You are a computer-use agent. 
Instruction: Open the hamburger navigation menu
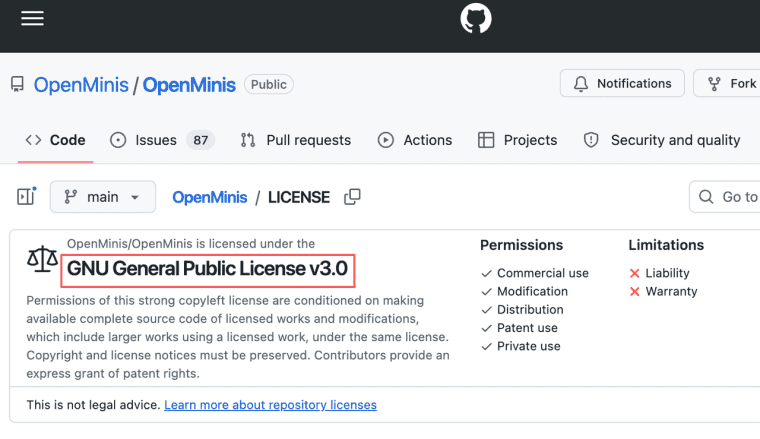pos(32,18)
